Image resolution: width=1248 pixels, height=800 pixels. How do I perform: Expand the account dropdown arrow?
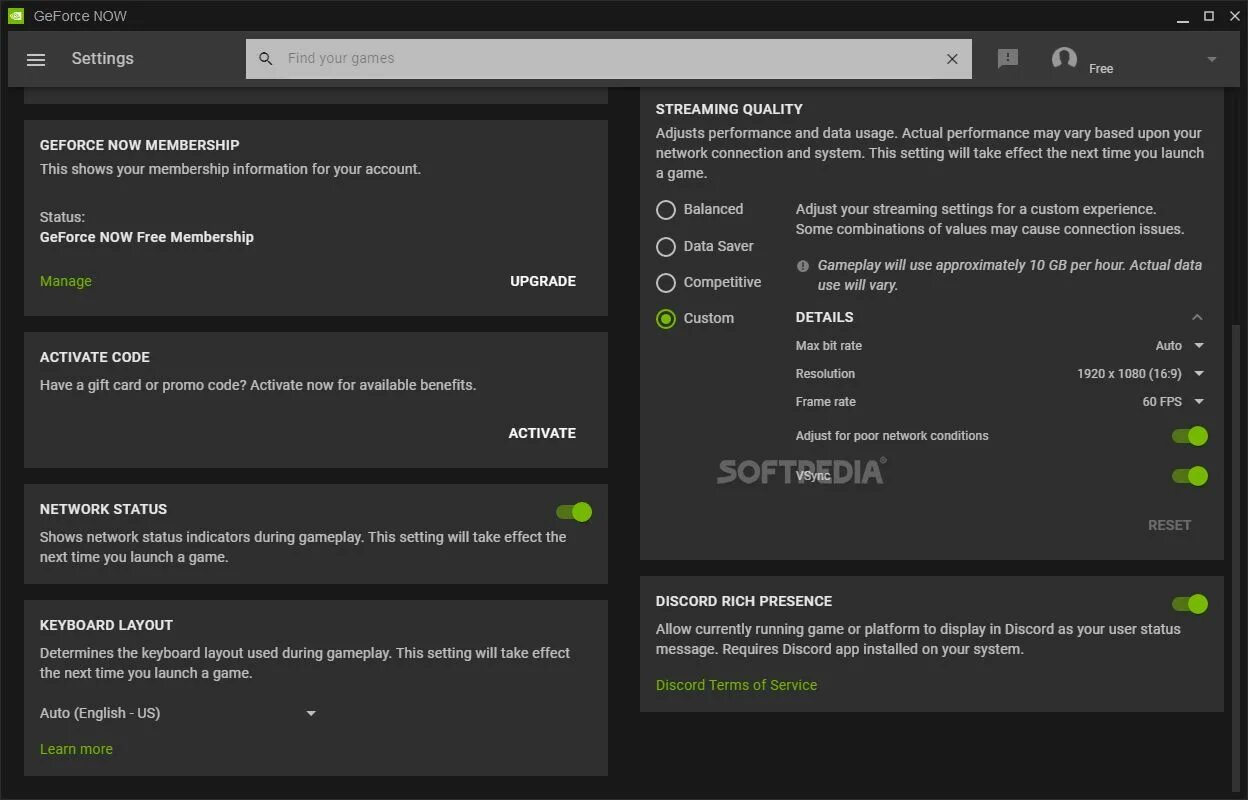click(1212, 59)
